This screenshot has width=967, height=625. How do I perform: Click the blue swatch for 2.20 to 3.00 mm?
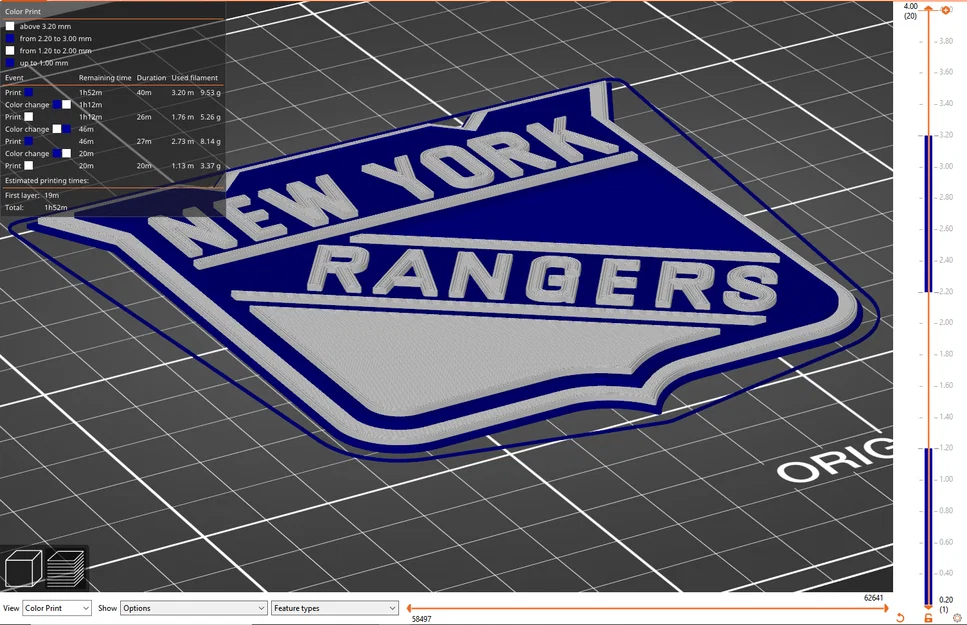(x=10, y=38)
